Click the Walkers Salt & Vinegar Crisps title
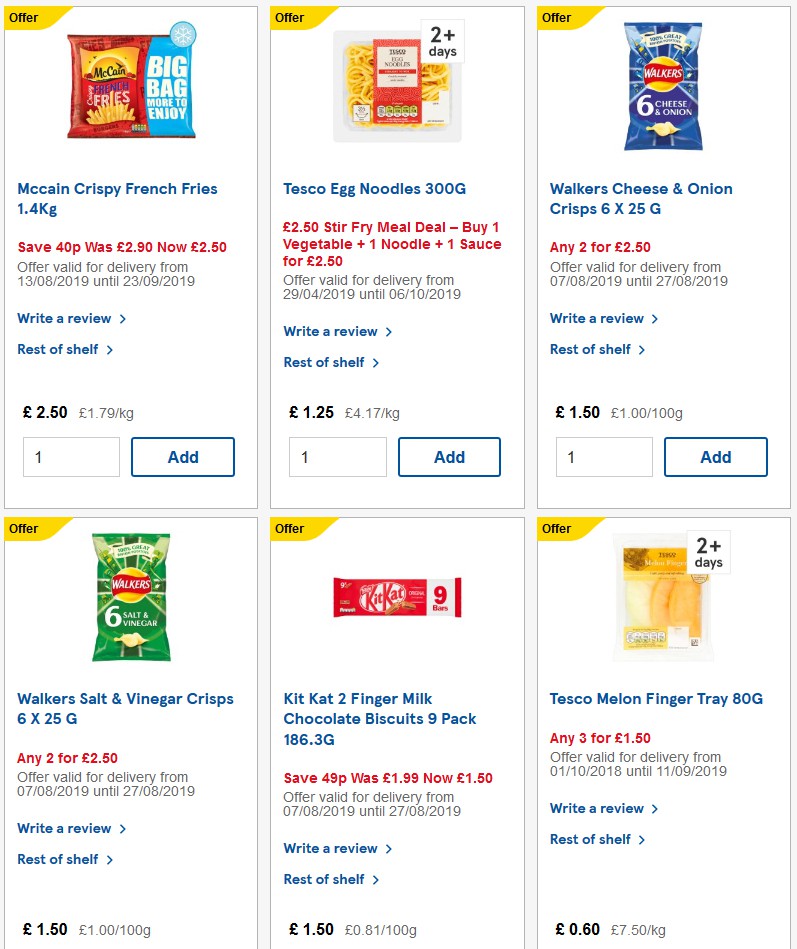The width and height of the screenshot is (797, 949). click(x=126, y=708)
